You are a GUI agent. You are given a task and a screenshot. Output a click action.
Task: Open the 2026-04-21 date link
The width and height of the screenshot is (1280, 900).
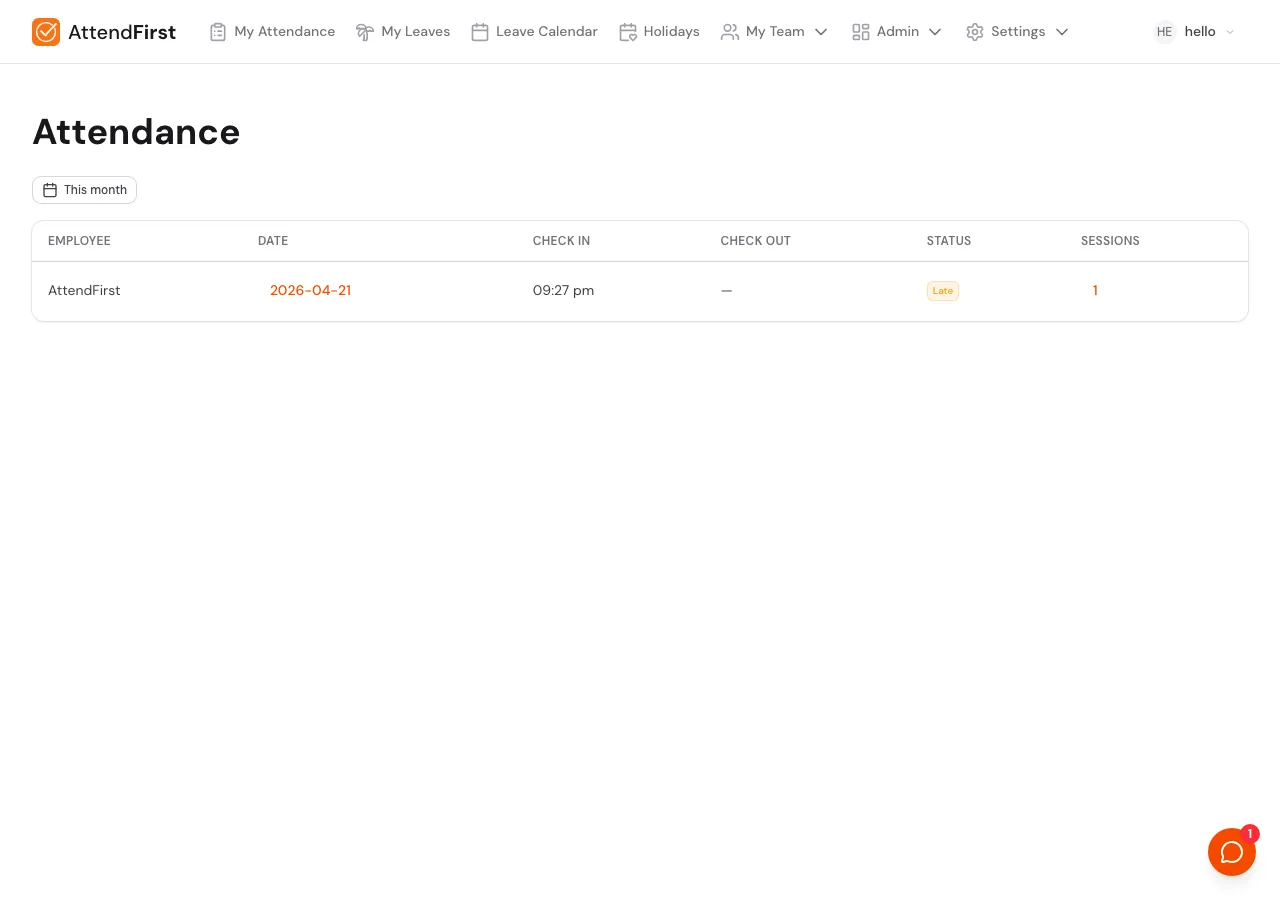coord(310,290)
